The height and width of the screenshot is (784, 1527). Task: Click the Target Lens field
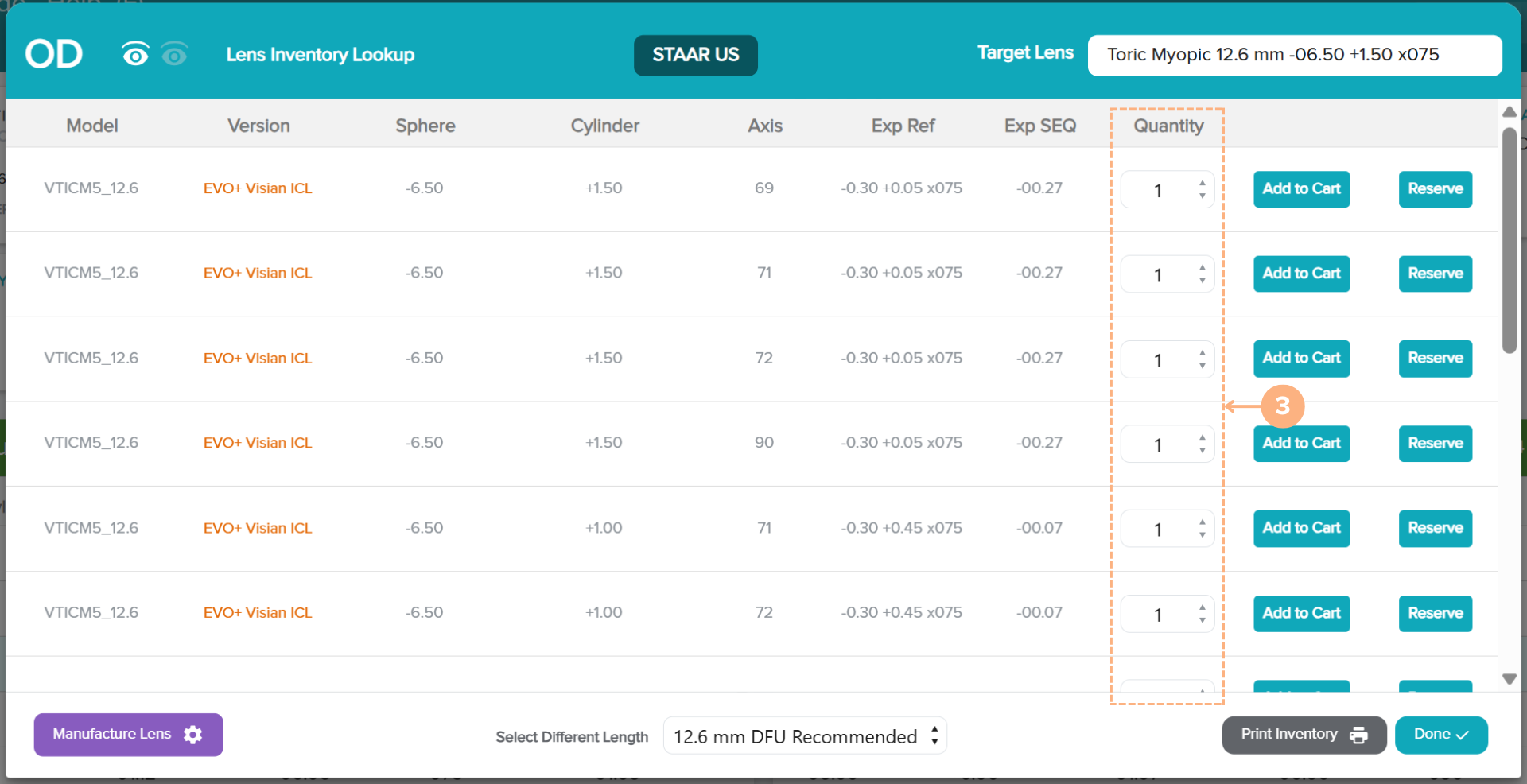tap(1294, 55)
